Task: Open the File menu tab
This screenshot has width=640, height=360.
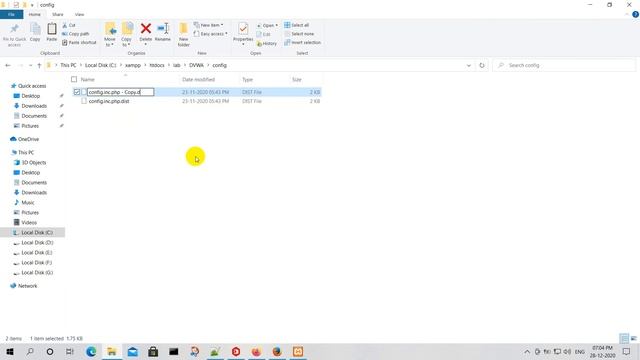Action: click(11, 15)
